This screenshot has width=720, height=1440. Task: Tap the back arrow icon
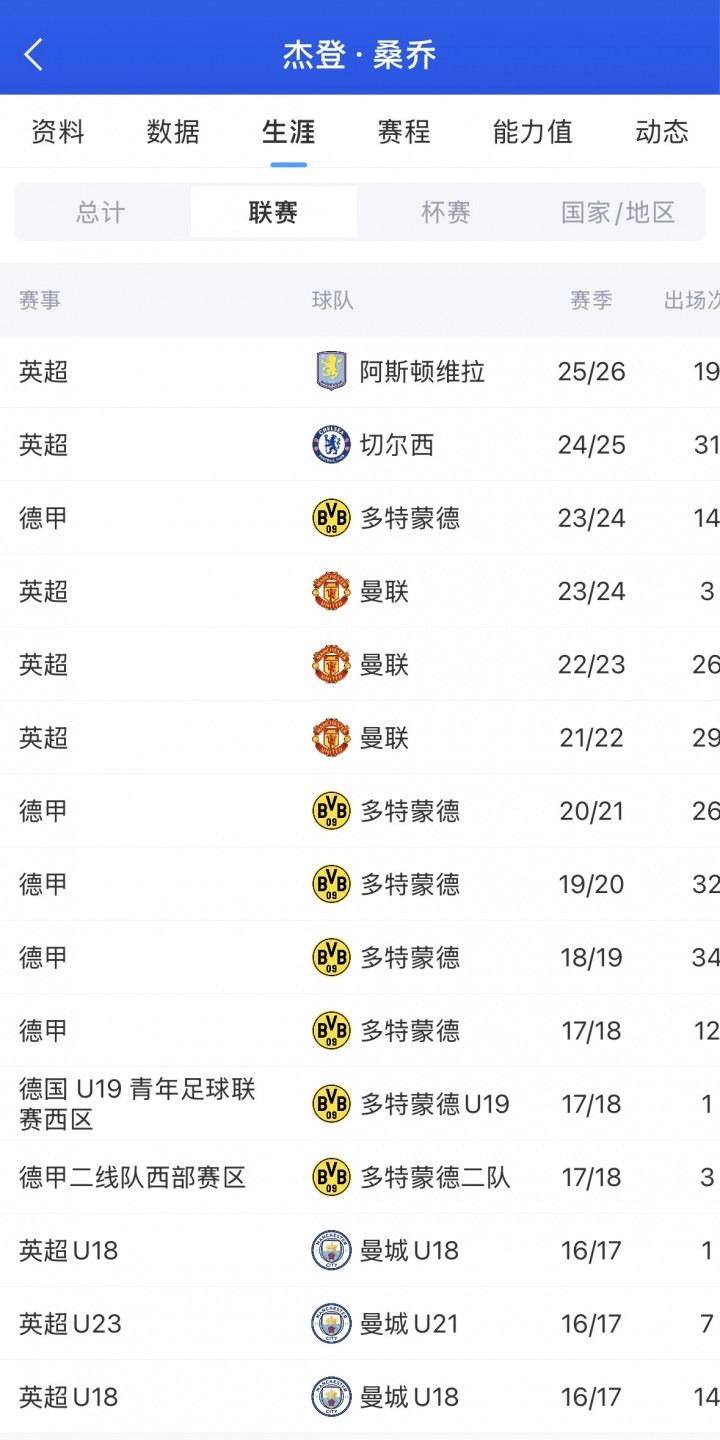[34, 54]
